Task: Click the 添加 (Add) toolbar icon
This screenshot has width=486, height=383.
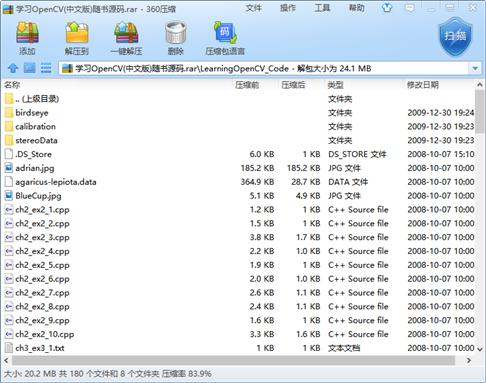Action: pos(27,33)
